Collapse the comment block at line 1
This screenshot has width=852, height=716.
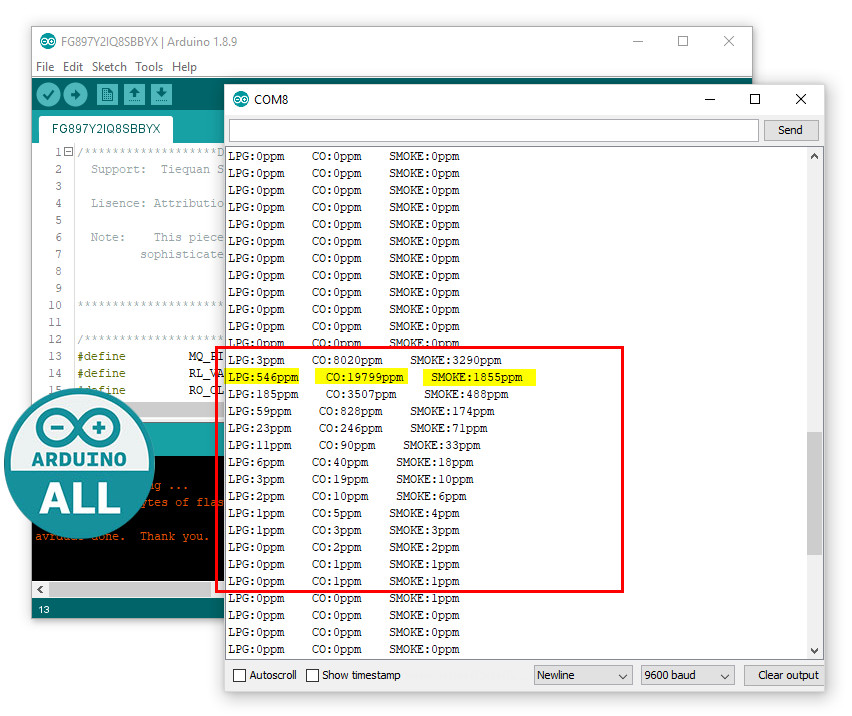[x=68, y=152]
